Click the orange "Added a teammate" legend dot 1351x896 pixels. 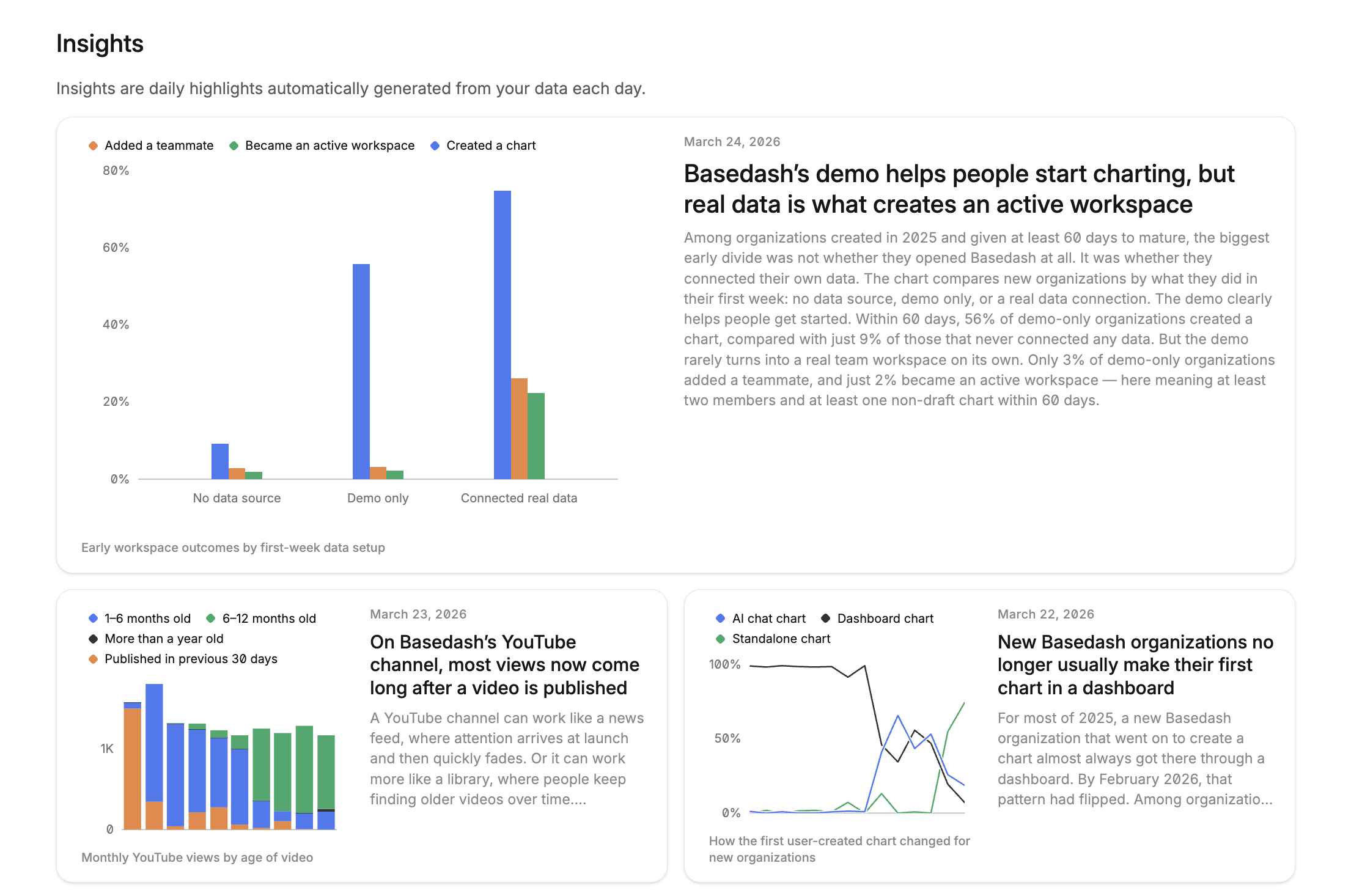92,145
